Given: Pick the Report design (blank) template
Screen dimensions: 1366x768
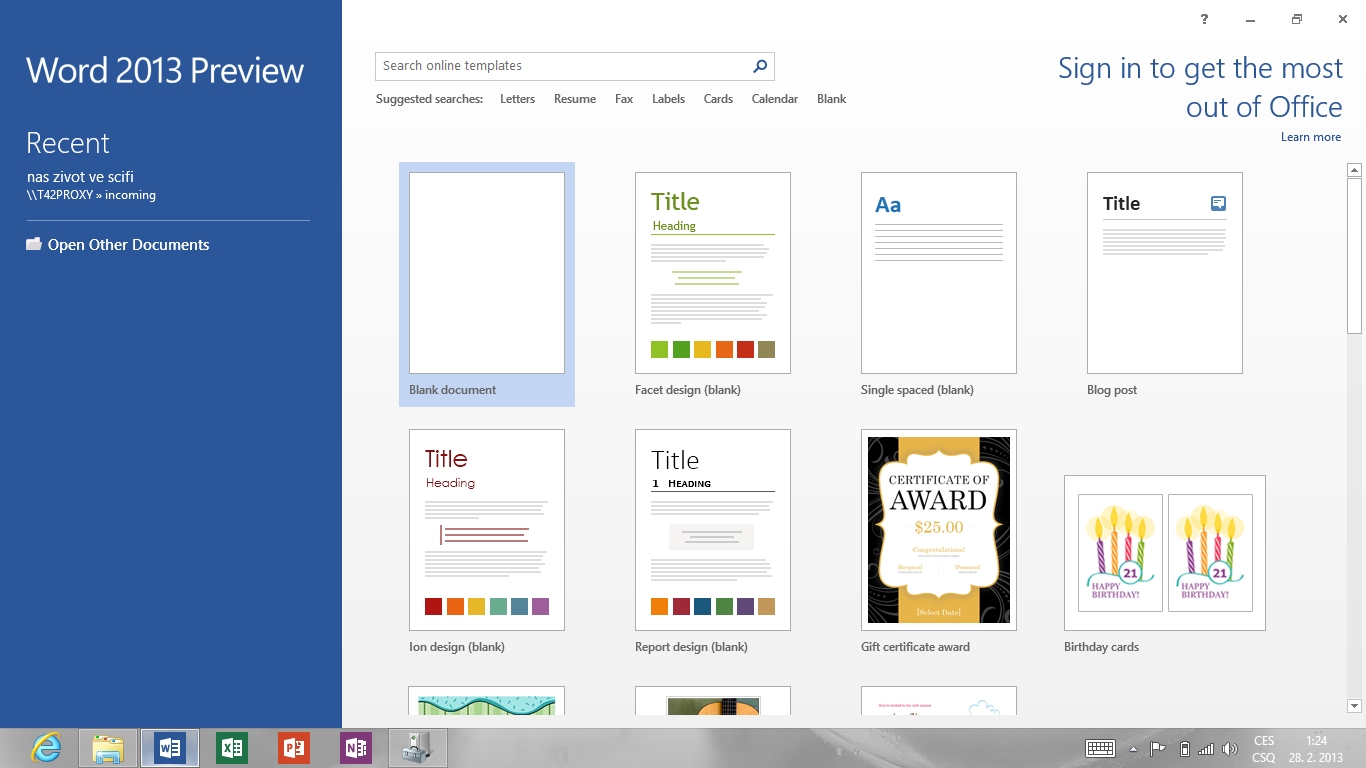Looking at the screenshot, I should [713, 541].
